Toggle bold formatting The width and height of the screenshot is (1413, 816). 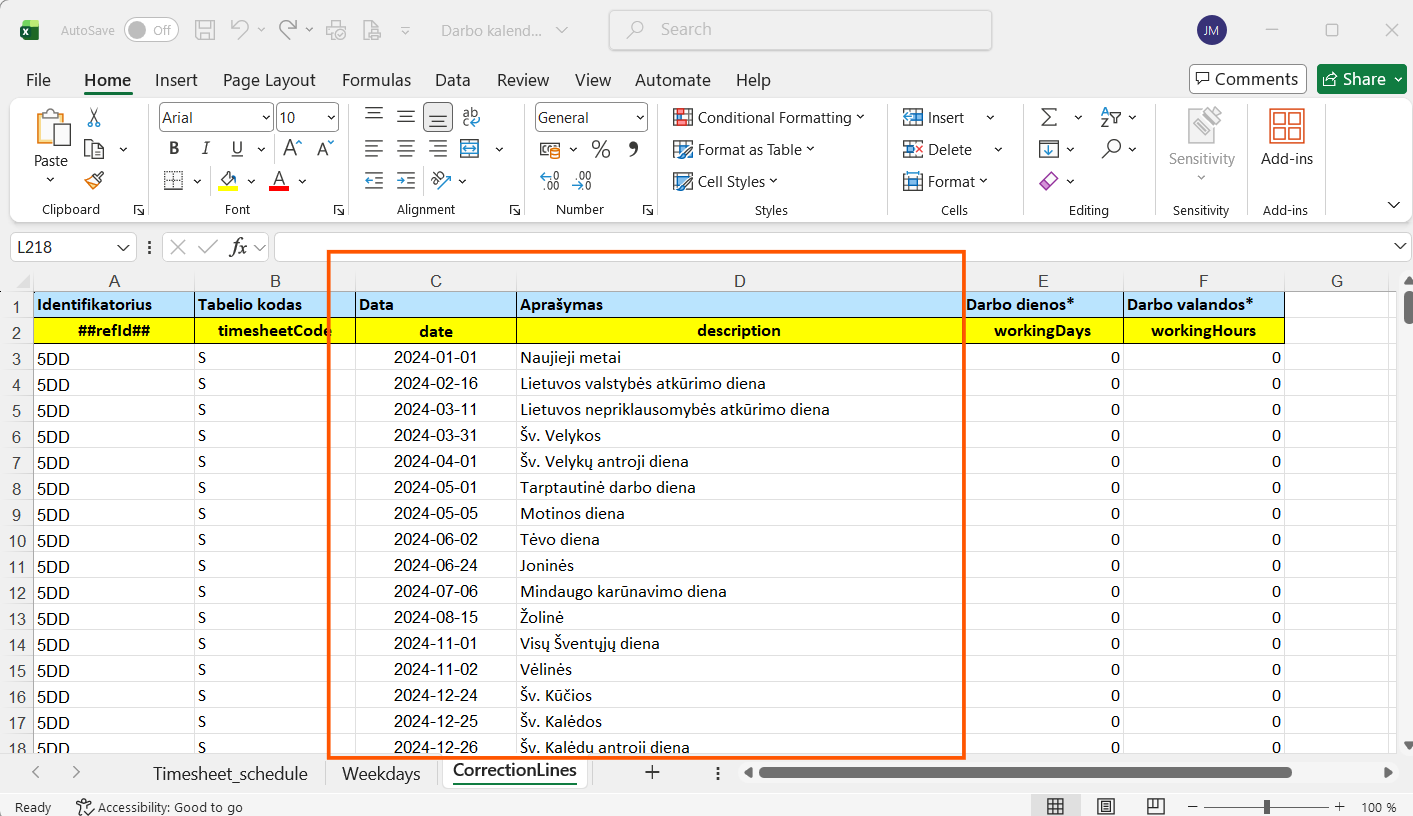[174, 149]
